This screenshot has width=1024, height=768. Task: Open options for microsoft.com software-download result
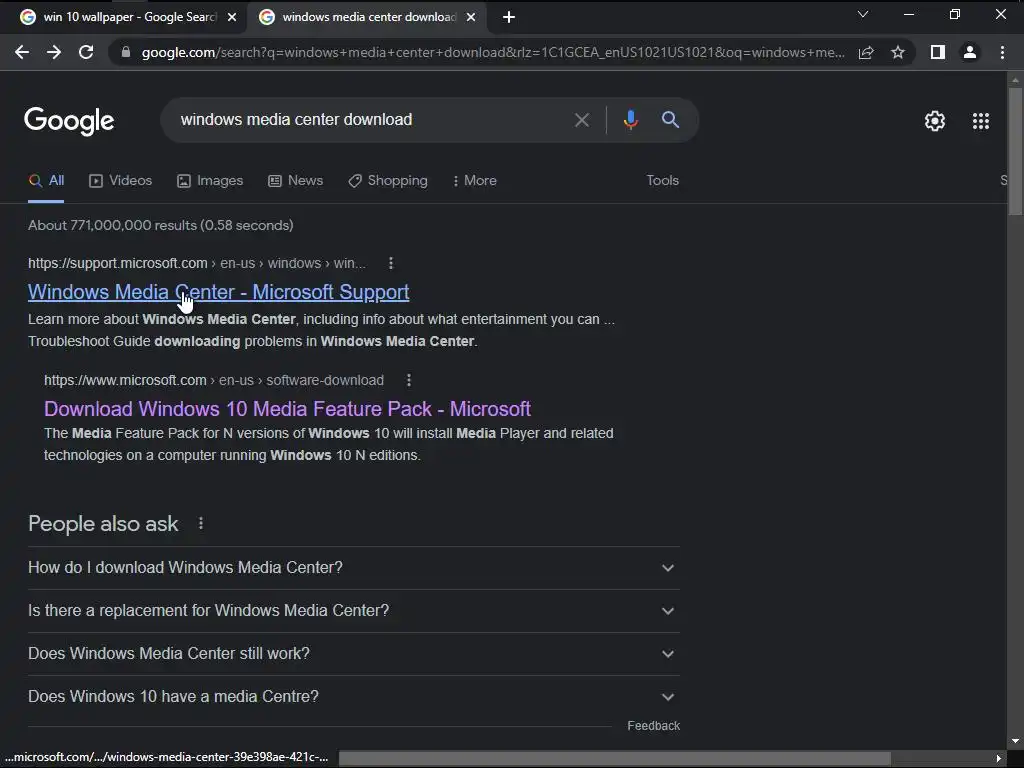409,380
